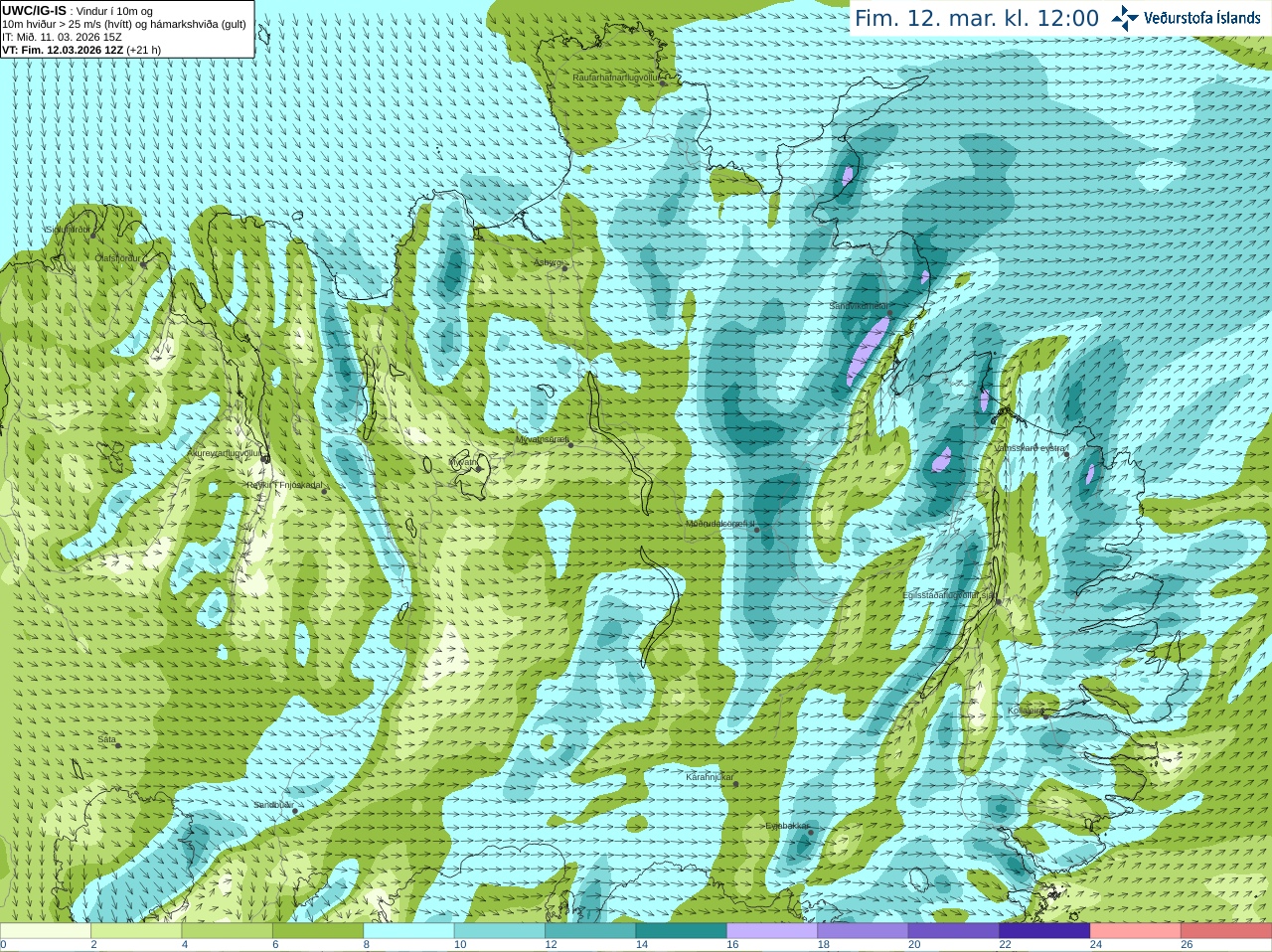Click the scale number 16 label

[732, 945]
